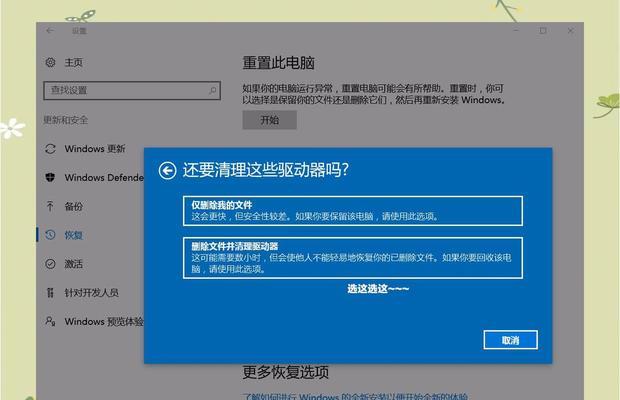The height and width of the screenshot is (400, 620).
Task: Click the 更新和安全 section label
Action: click(x=66, y=120)
